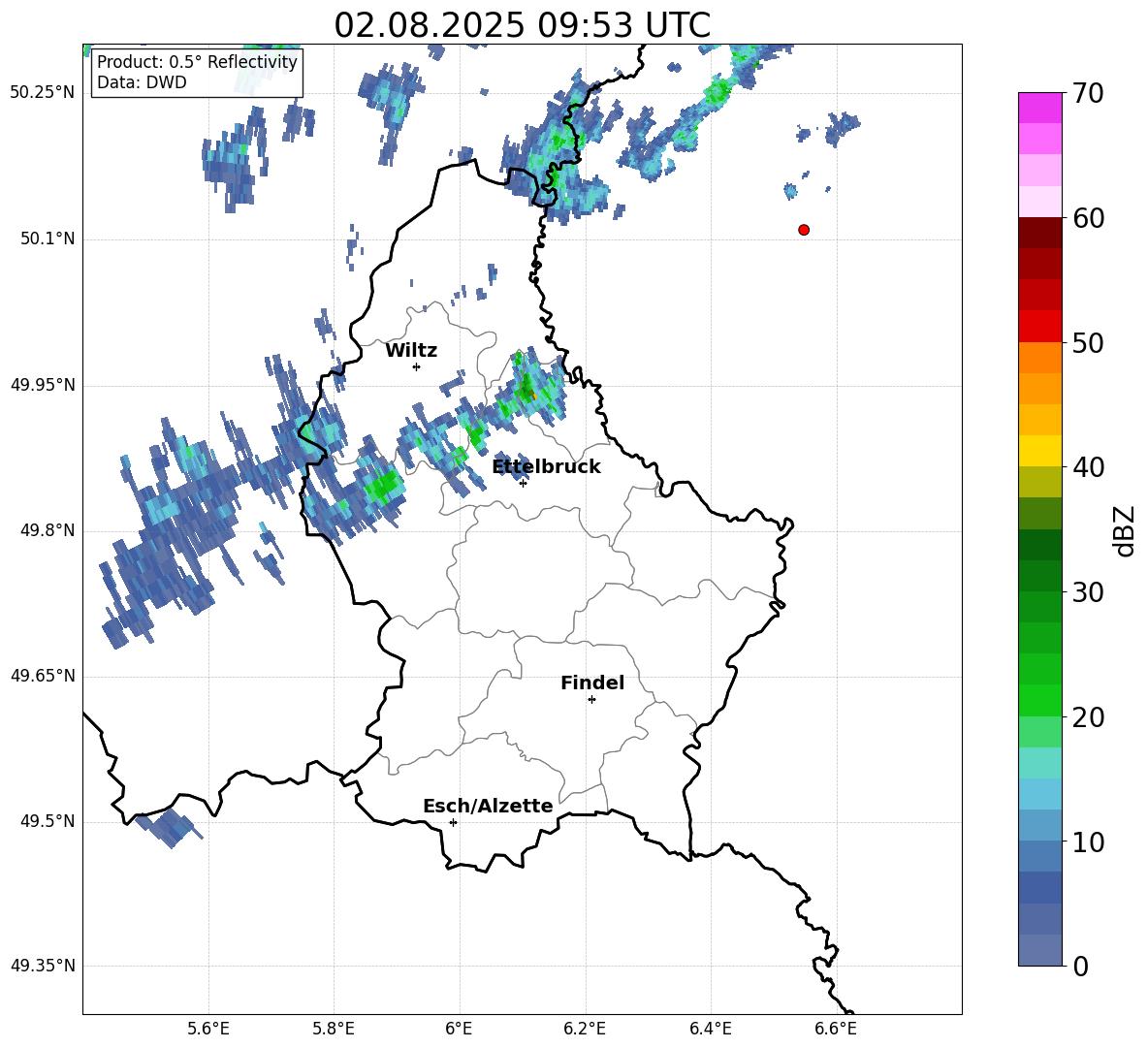Click the 49.5°N latitude tick label

tap(47, 821)
